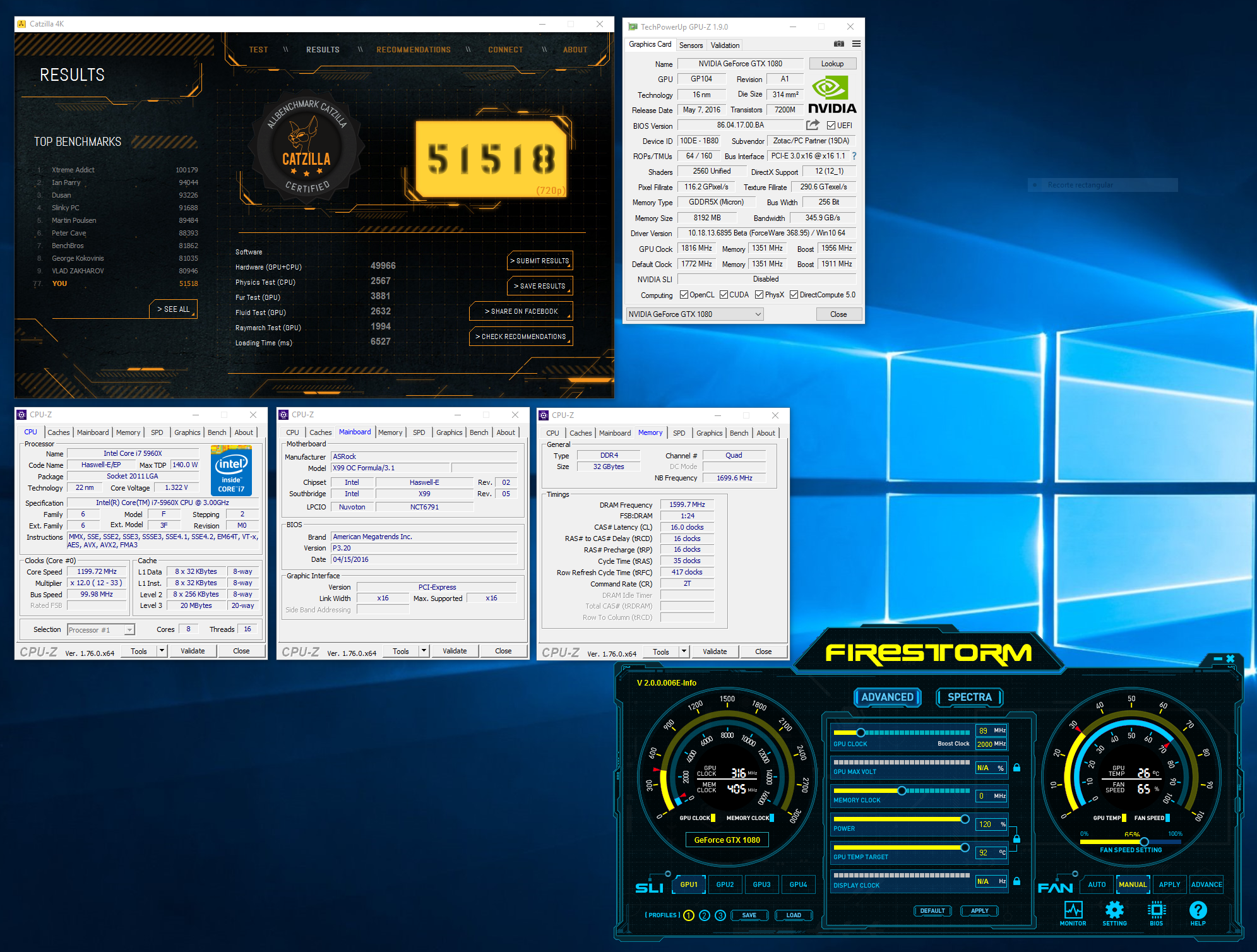Open the SPECTRA tab in FireStorm
This screenshot has height=952, width=1257.
coord(970,697)
